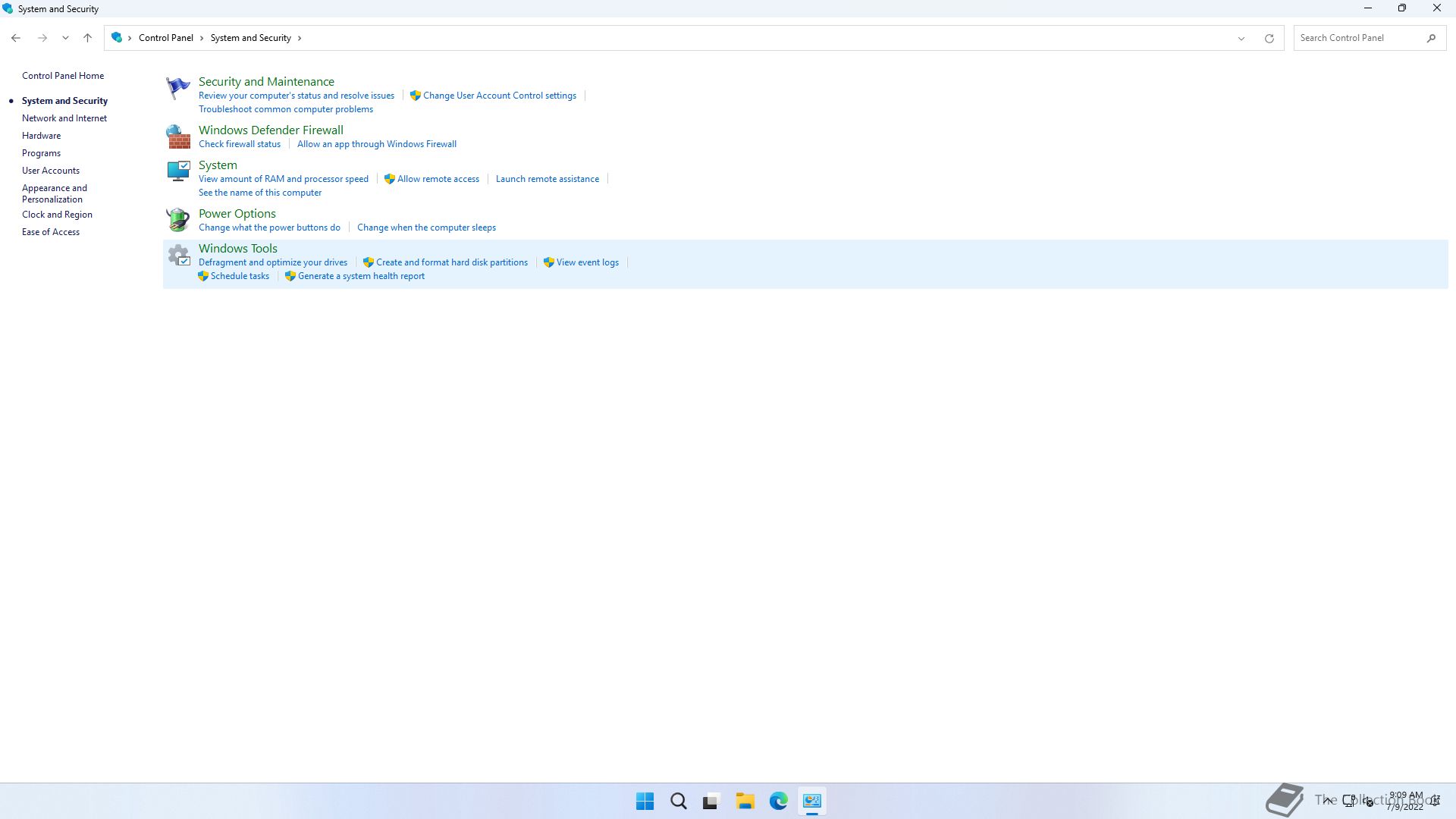Go to Control Panel Home
1456x819 pixels.
coord(63,76)
